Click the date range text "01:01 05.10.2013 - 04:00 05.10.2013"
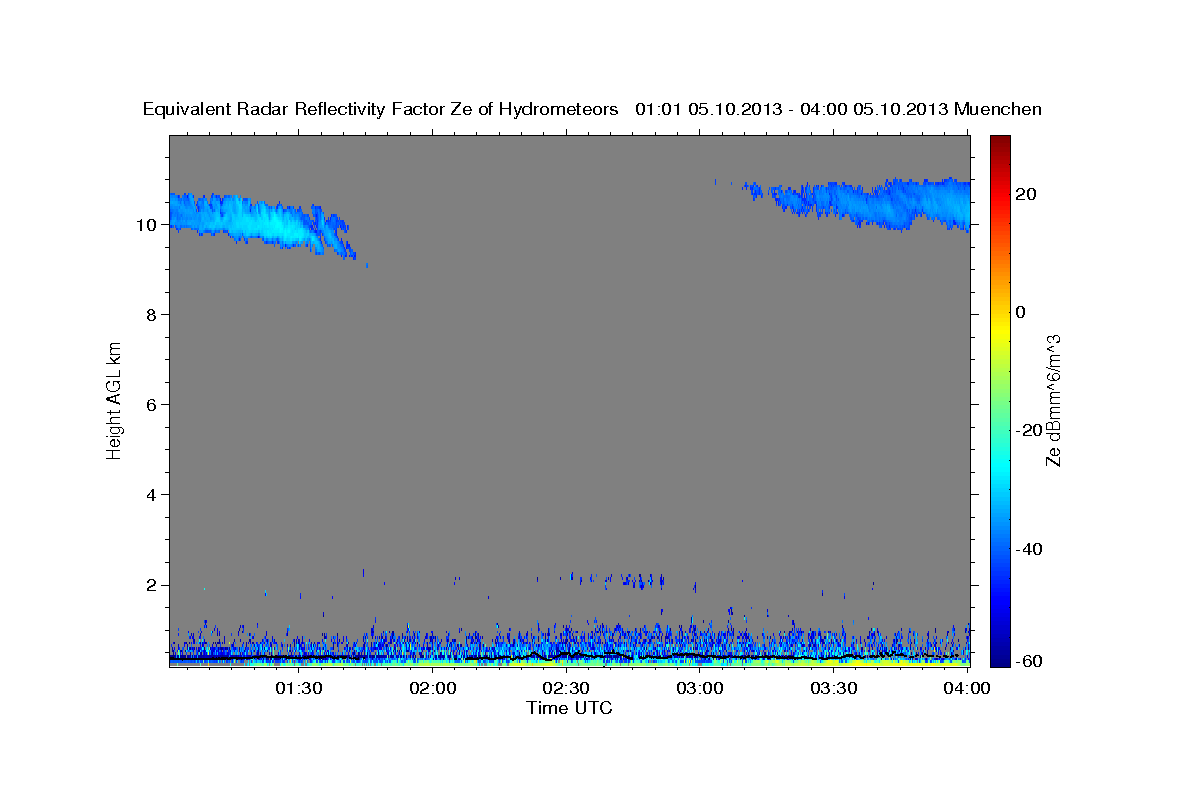The image size is (1200, 800). (791, 109)
